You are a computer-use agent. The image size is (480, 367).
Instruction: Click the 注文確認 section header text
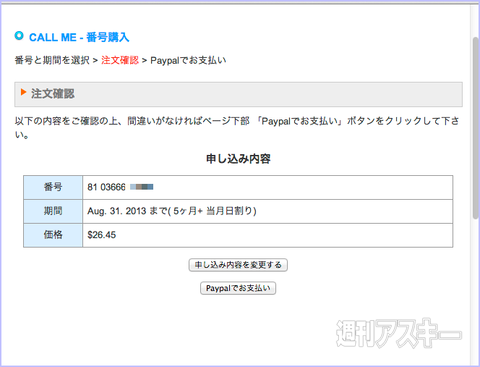[53, 94]
